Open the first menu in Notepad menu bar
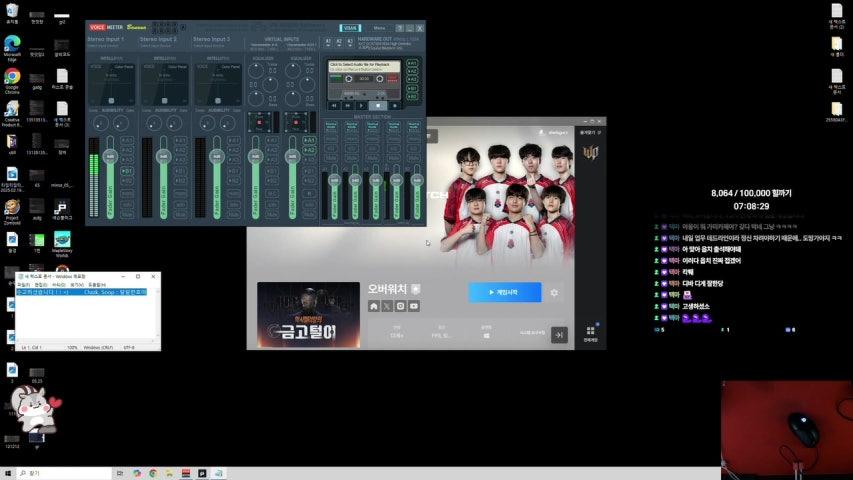Viewport: 853px width, 480px height. pyautogui.click(x=23, y=285)
